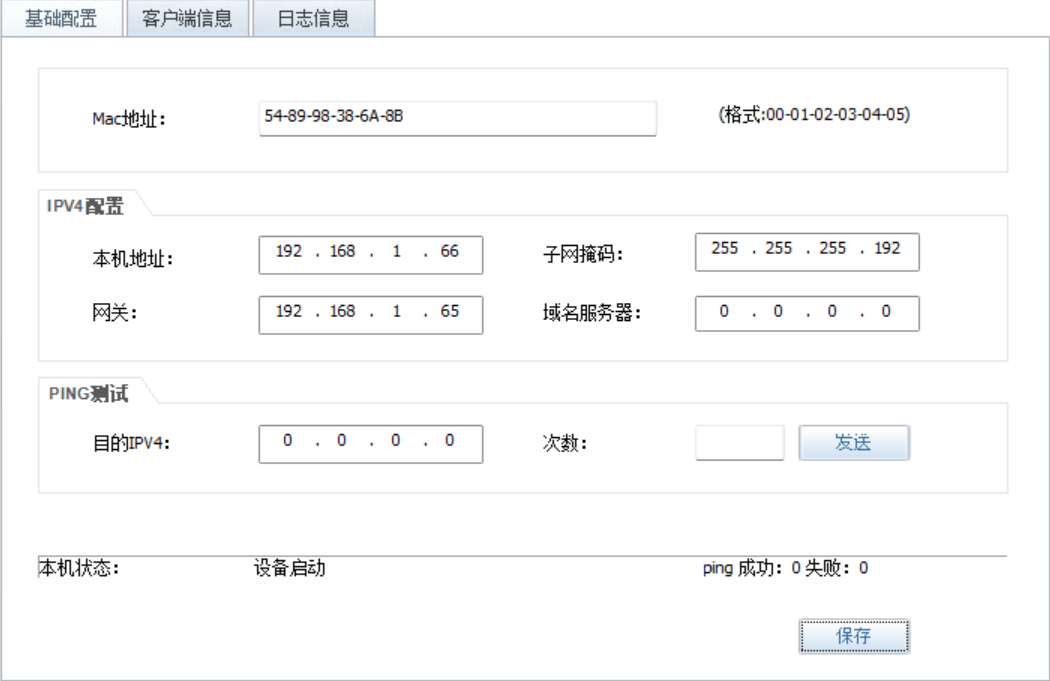
Task: Switch to the 基础配置 tab
Action: click(x=62, y=18)
